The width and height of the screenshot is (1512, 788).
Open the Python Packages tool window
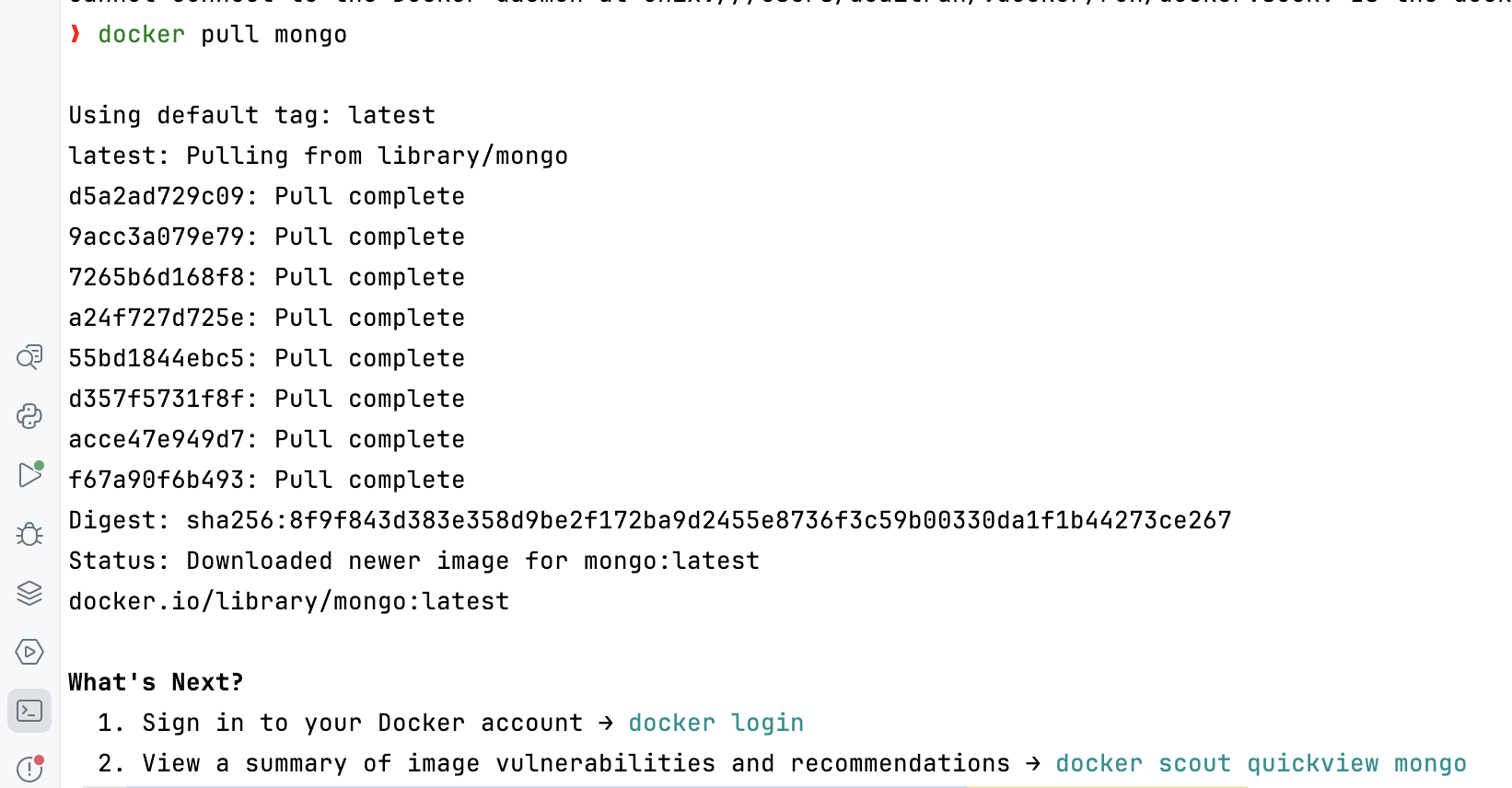tap(29, 593)
